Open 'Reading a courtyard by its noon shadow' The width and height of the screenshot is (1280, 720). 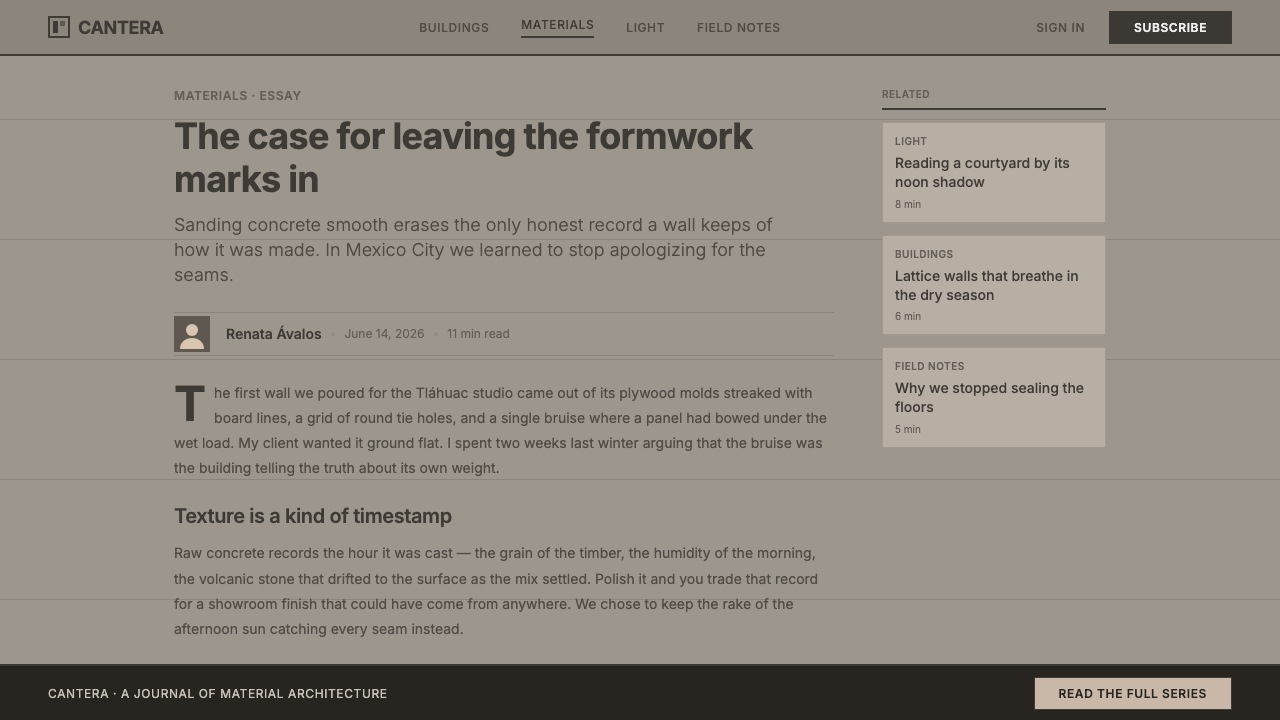[x=993, y=172]
